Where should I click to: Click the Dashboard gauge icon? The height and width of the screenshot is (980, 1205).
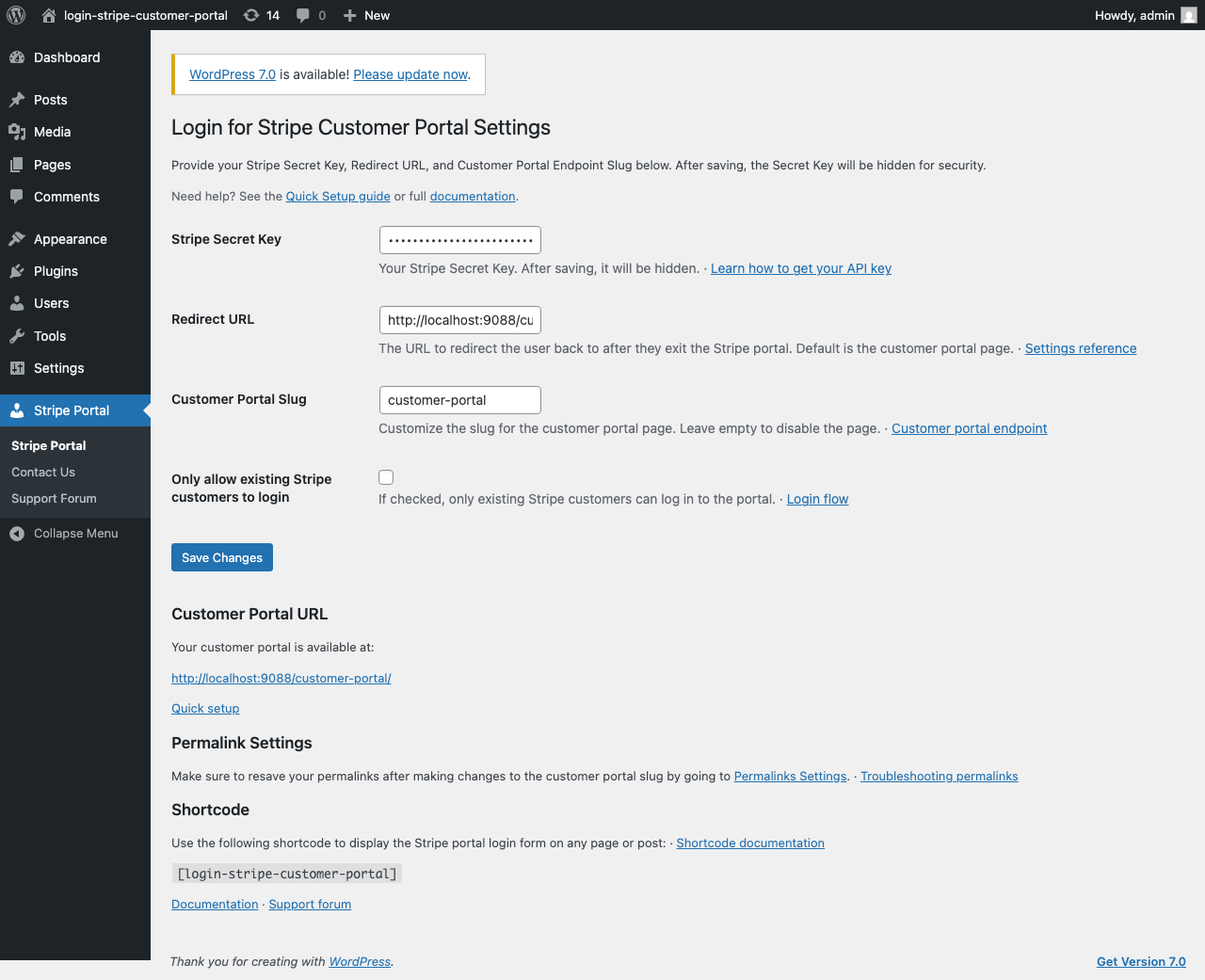tap(17, 57)
